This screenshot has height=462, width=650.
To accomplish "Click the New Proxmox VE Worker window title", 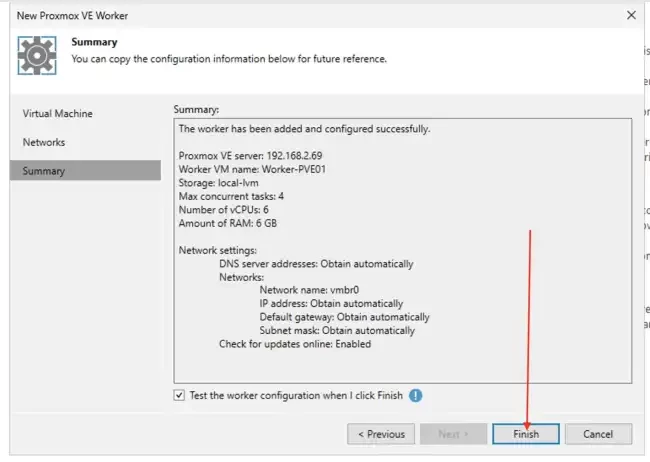I will click(72, 15).
